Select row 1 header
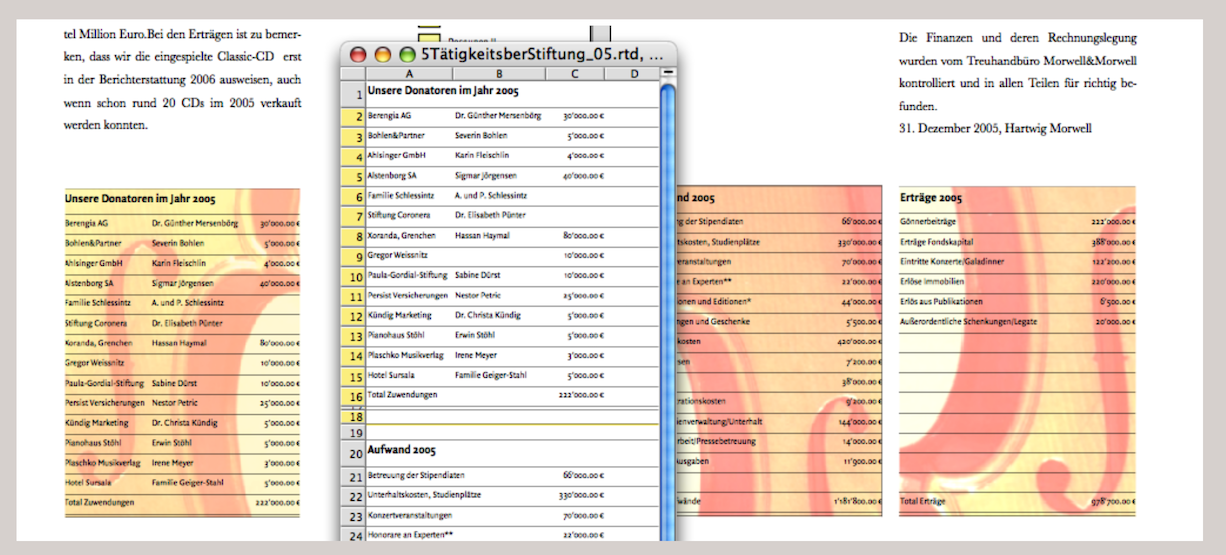The image size is (1226, 555). pyautogui.click(x=353, y=95)
